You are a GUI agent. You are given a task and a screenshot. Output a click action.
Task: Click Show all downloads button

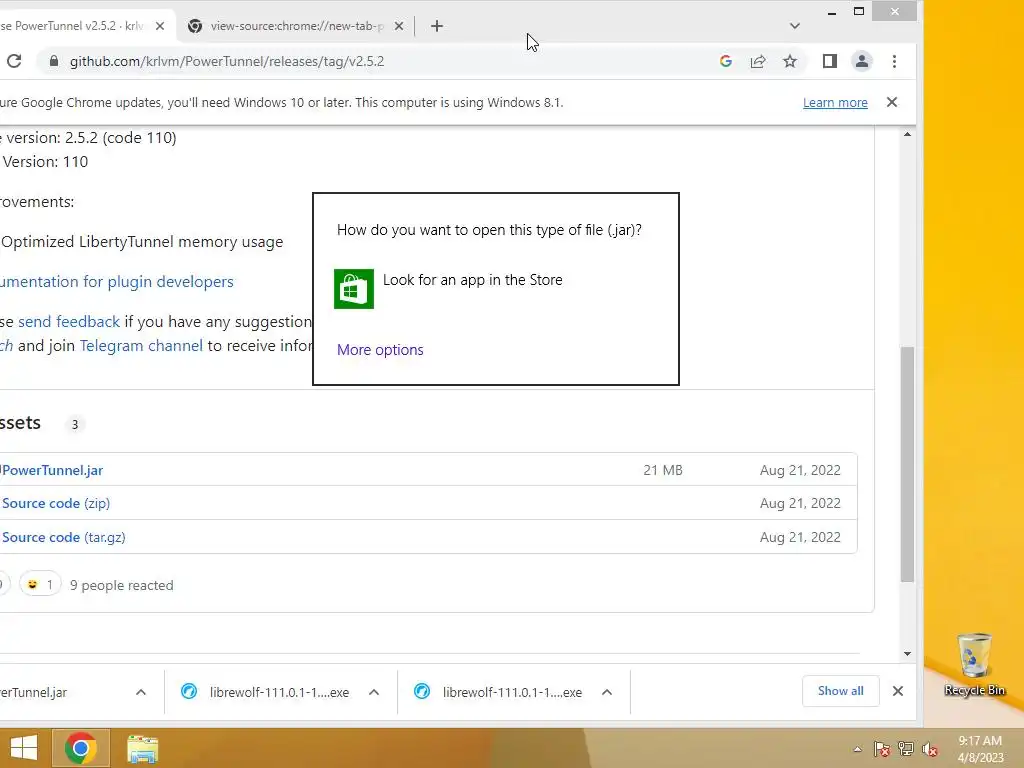coord(840,691)
